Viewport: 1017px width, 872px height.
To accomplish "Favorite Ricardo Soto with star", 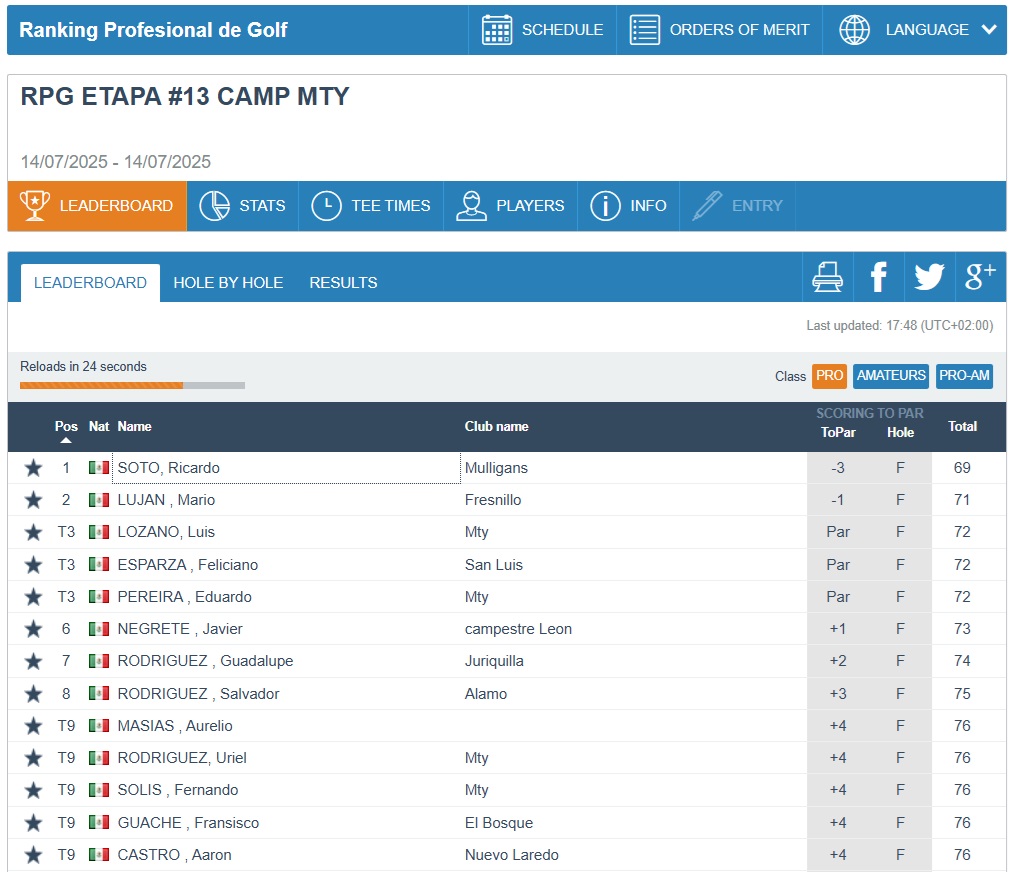I will pos(33,468).
